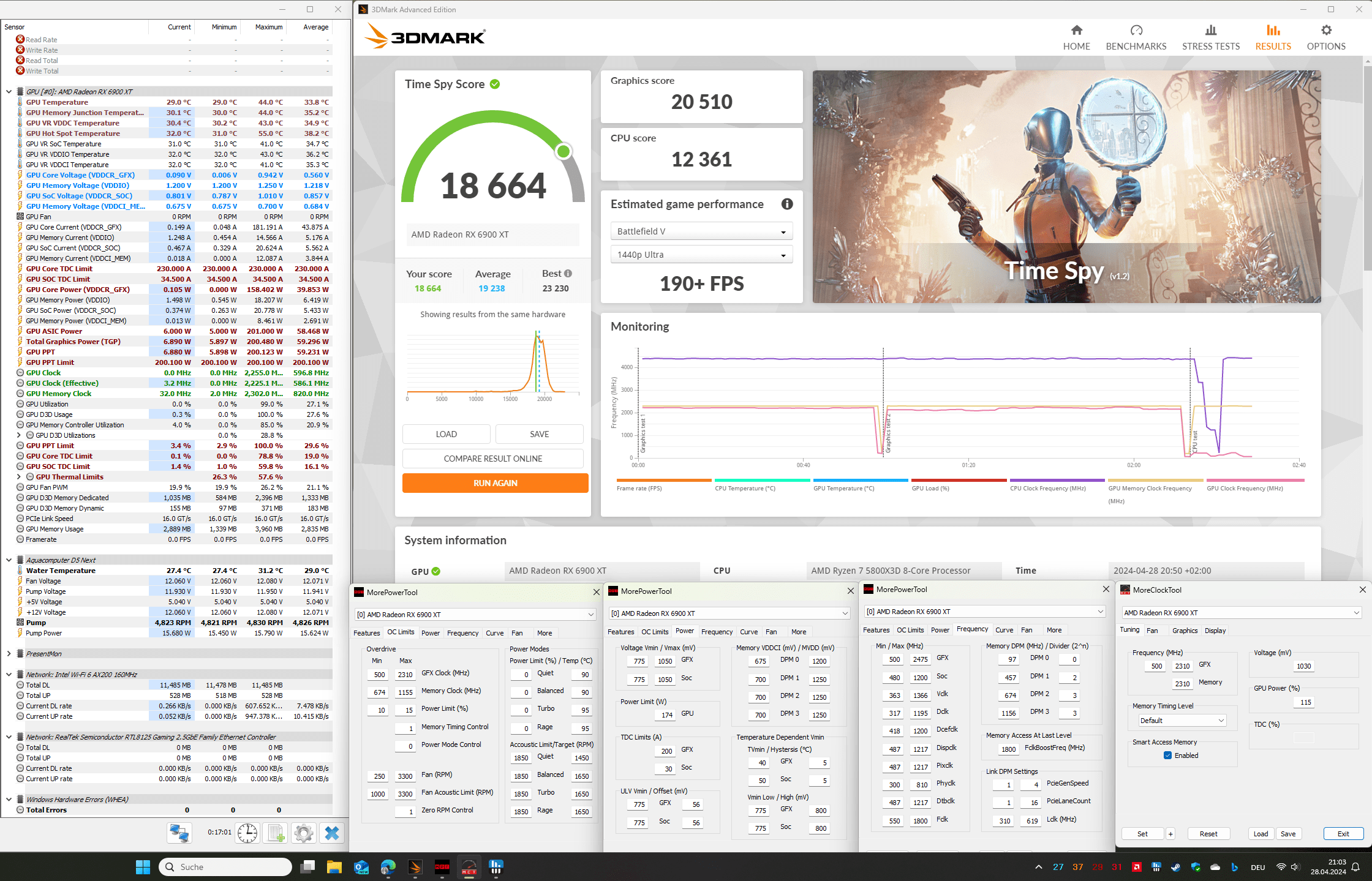The height and width of the screenshot is (881, 1372).
Task: Collapse the Aquacomputer D5 Next sensor group
Action: click(x=9, y=560)
